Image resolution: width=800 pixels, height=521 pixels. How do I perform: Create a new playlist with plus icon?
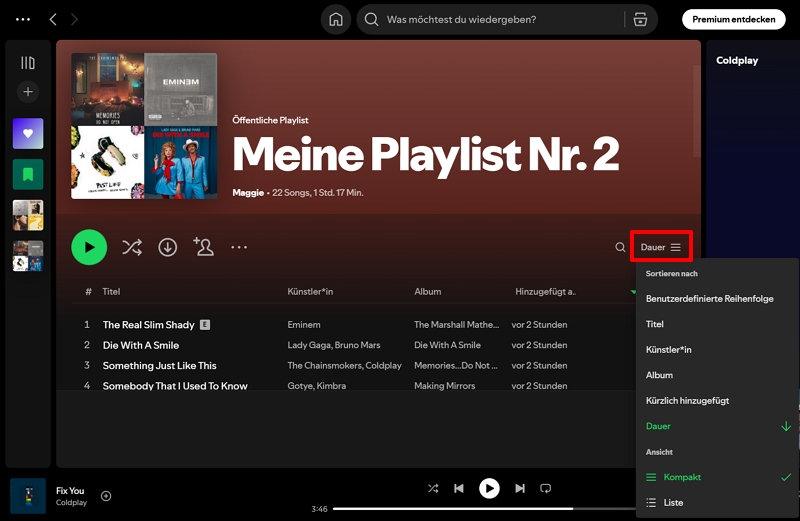click(x=28, y=92)
